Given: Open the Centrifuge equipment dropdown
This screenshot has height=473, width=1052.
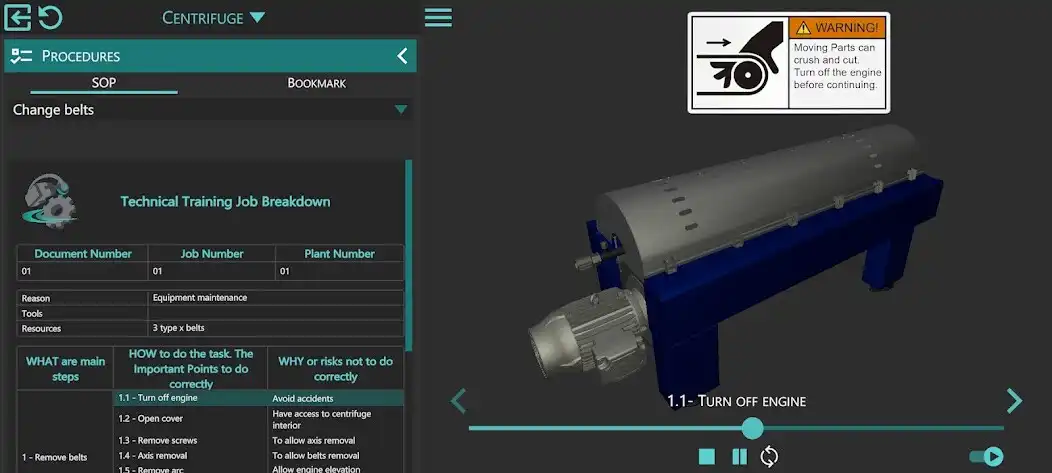Looking at the screenshot, I should pos(214,17).
